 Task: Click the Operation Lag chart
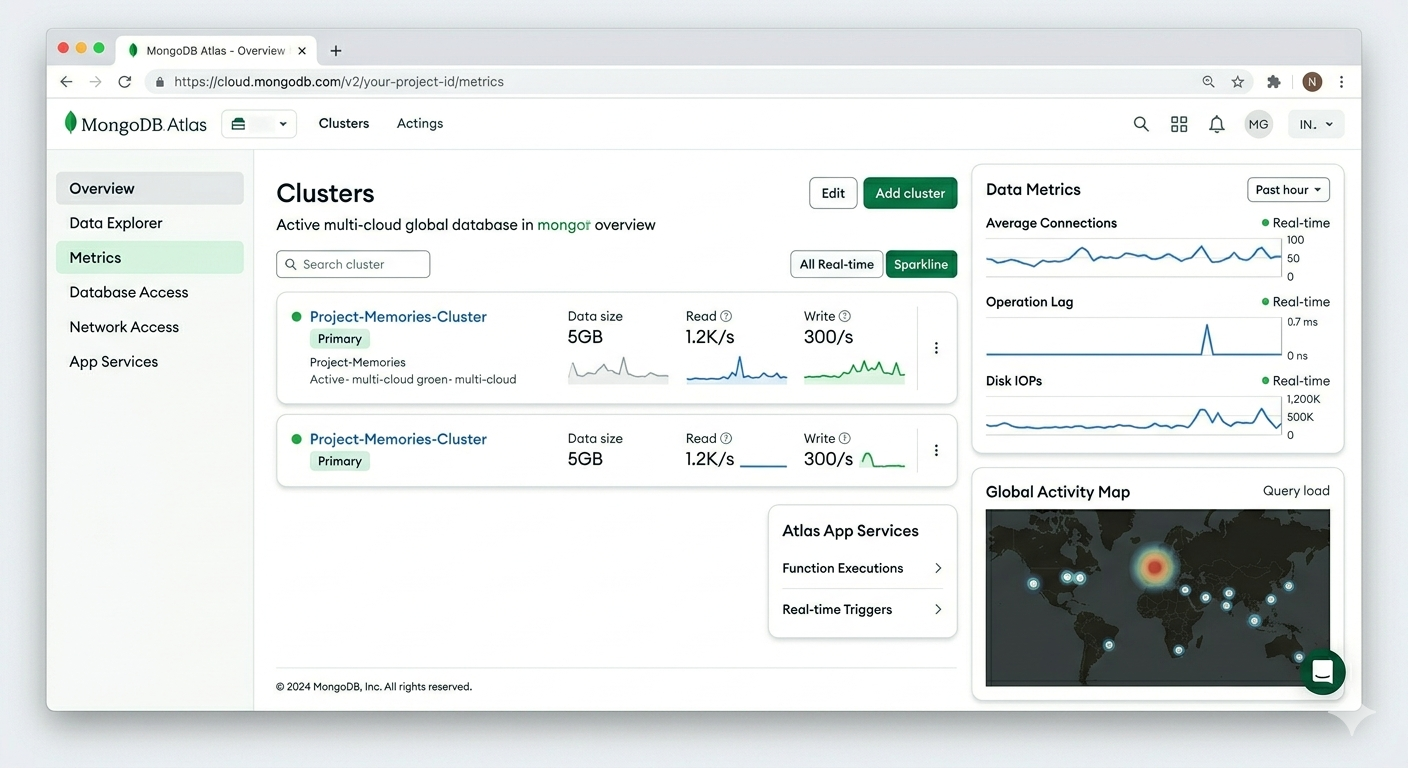tap(1134, 337)
